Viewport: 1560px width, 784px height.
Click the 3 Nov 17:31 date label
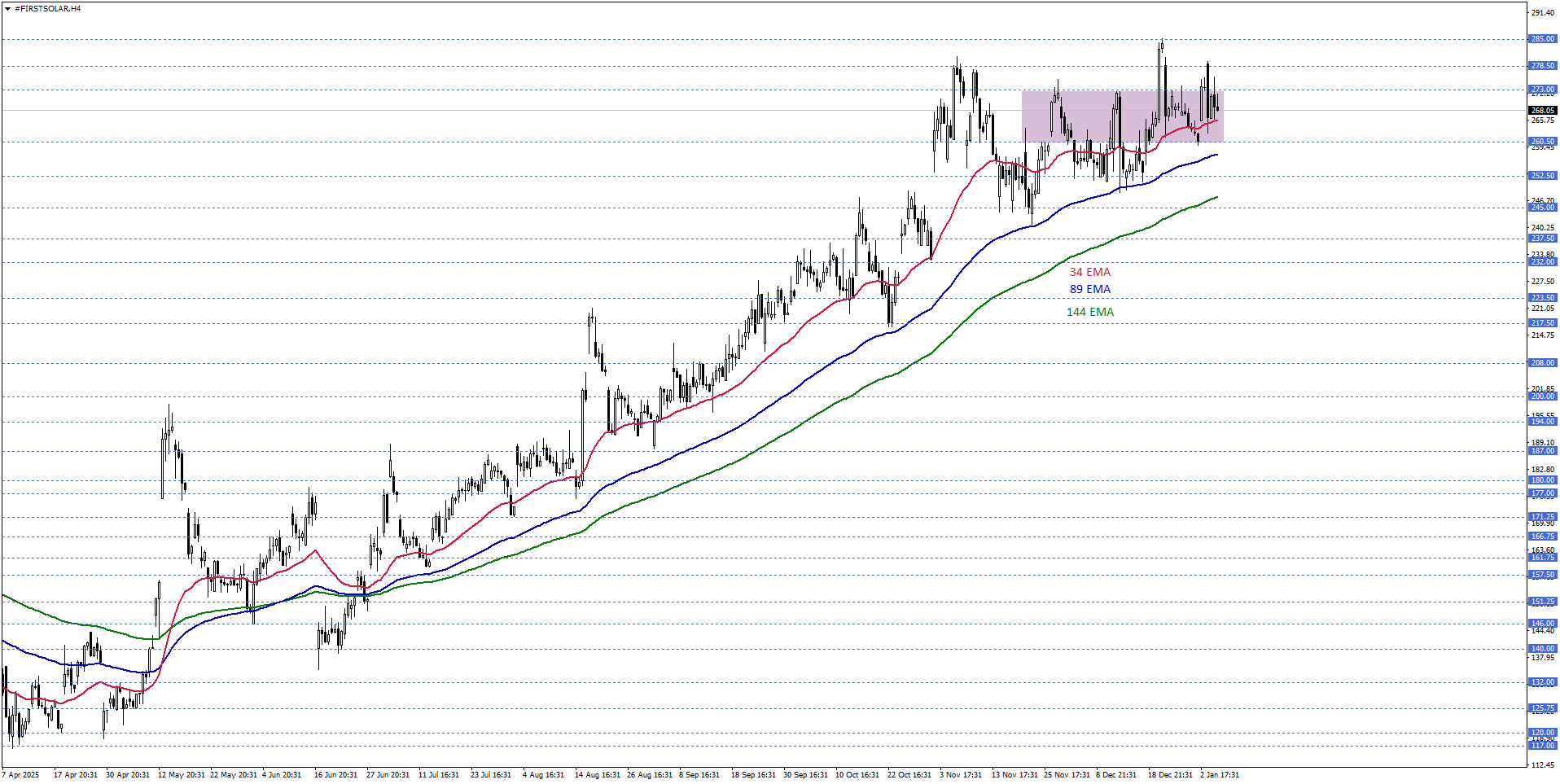tap(961, 775)
